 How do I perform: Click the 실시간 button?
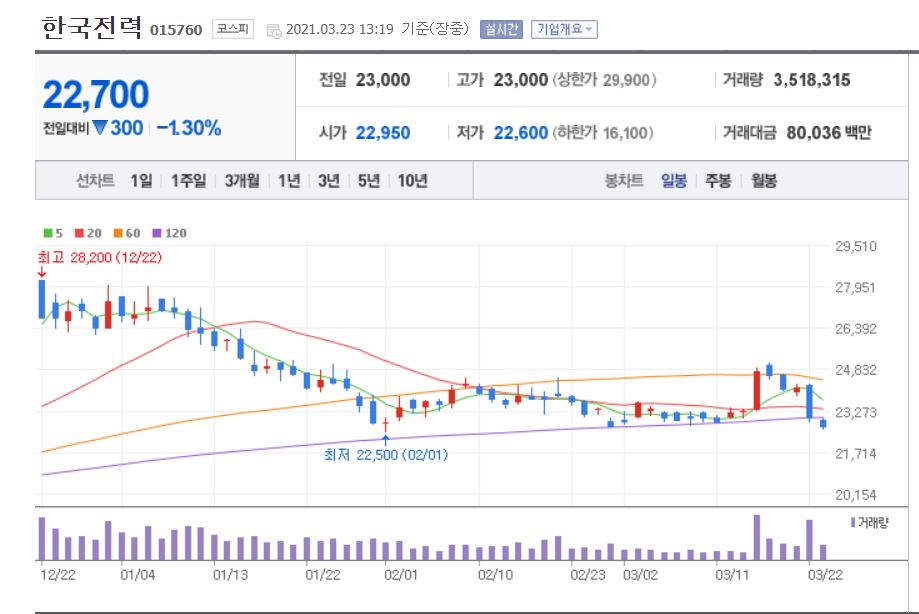(501, 29)
